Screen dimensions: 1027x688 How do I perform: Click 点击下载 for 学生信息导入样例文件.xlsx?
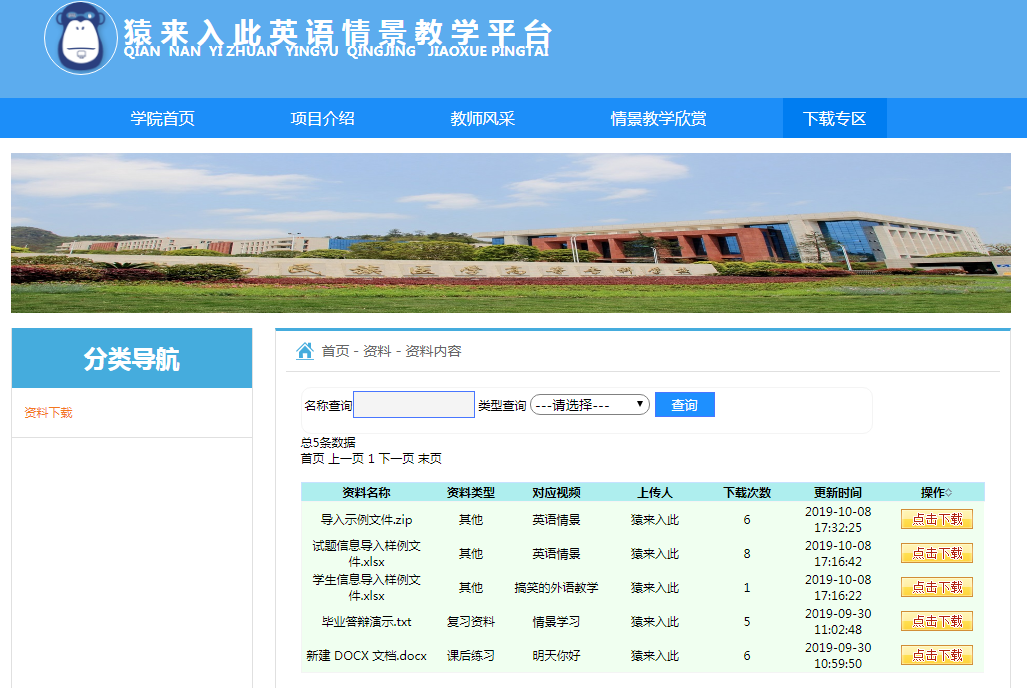pos(936,587)
